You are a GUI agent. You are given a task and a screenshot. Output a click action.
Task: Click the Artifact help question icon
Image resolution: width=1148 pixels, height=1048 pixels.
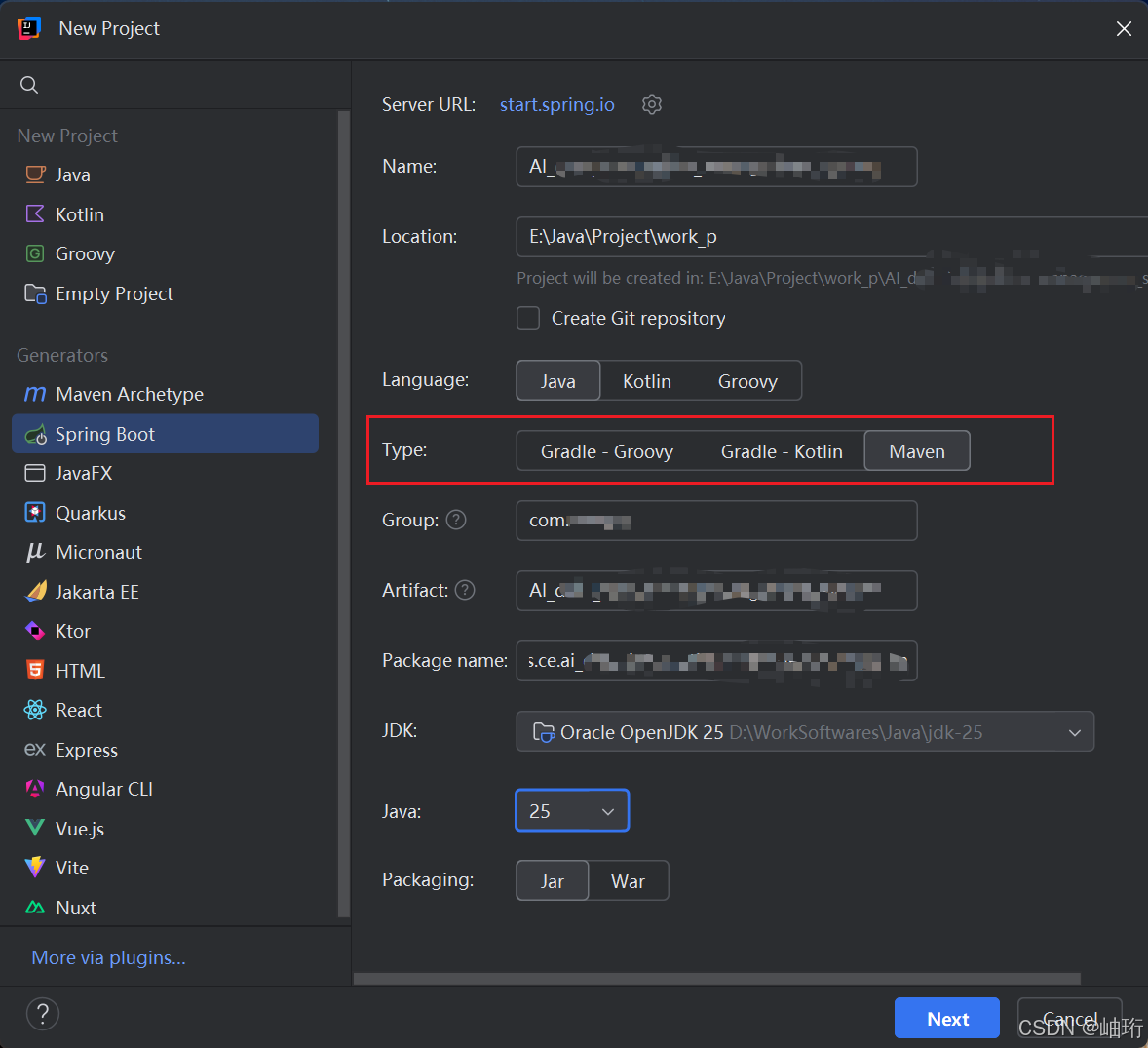click(x=465, y=590)
